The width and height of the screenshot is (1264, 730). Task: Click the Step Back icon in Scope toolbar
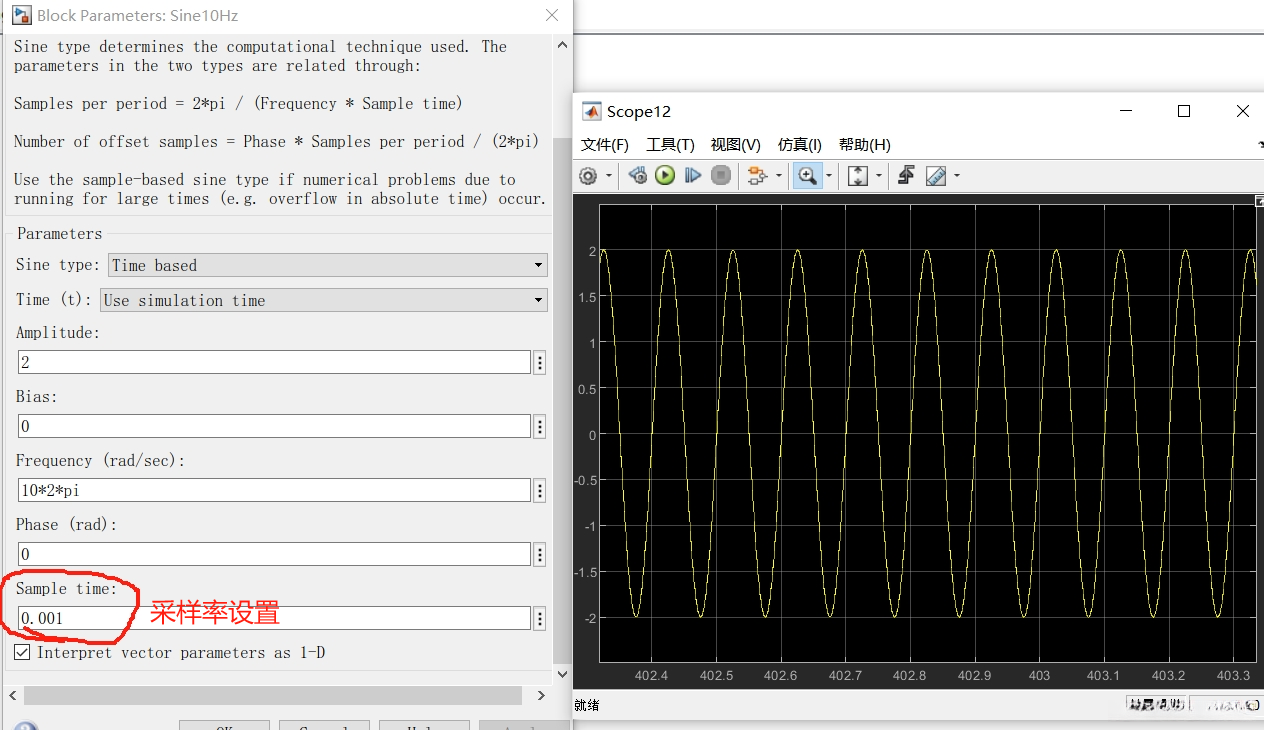coord(638,176)
